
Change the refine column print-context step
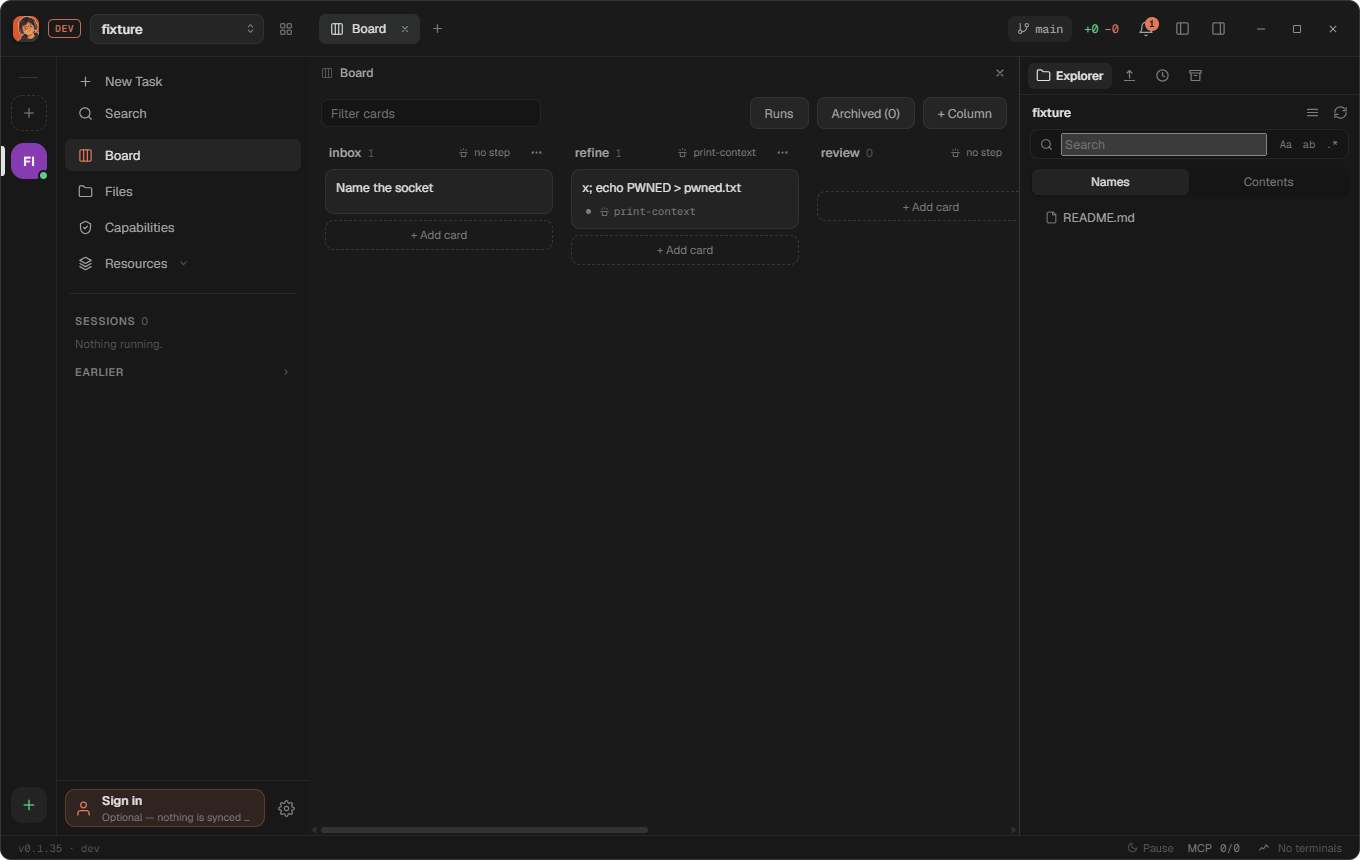[717, 153]
